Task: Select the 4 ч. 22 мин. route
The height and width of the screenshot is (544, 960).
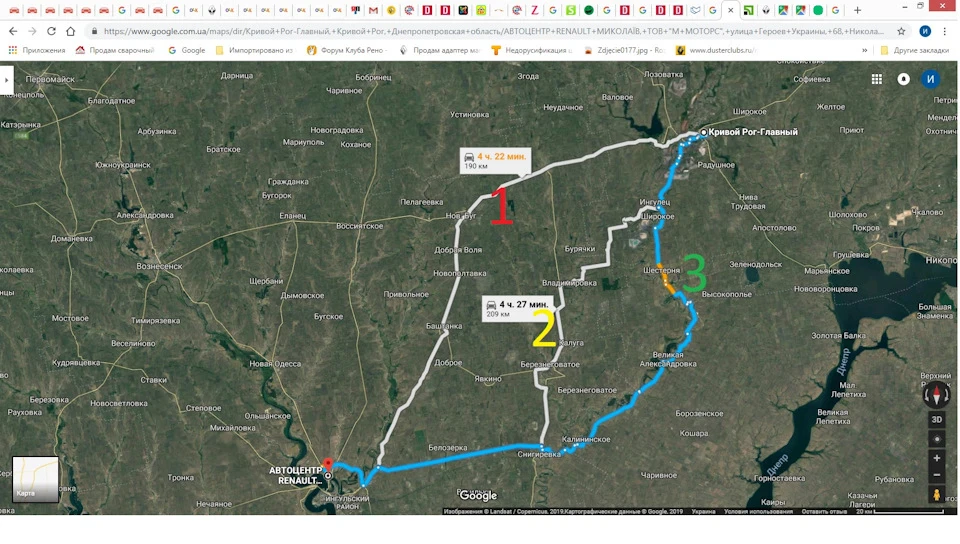Action: [495, 160]
